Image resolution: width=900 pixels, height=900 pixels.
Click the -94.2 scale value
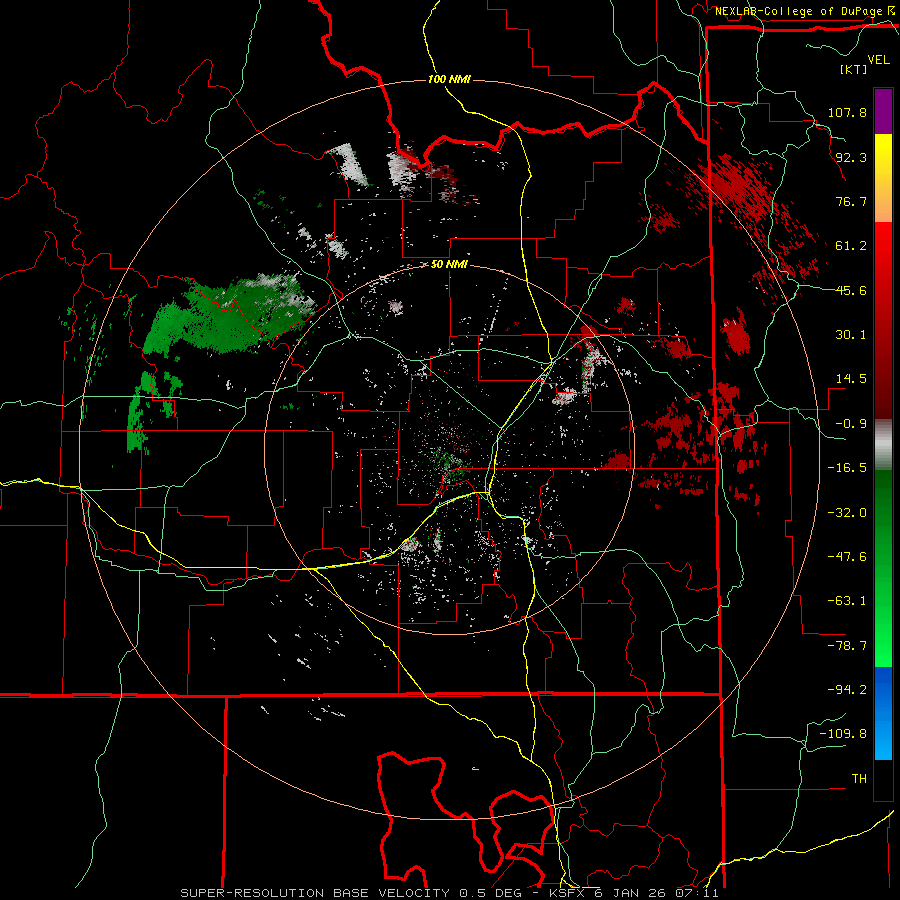tap(847, 690)
